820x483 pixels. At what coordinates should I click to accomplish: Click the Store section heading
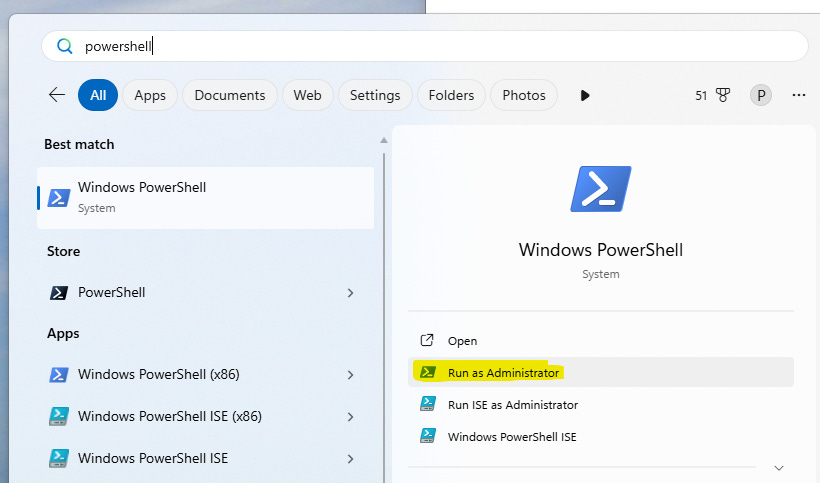pos(63,251)
